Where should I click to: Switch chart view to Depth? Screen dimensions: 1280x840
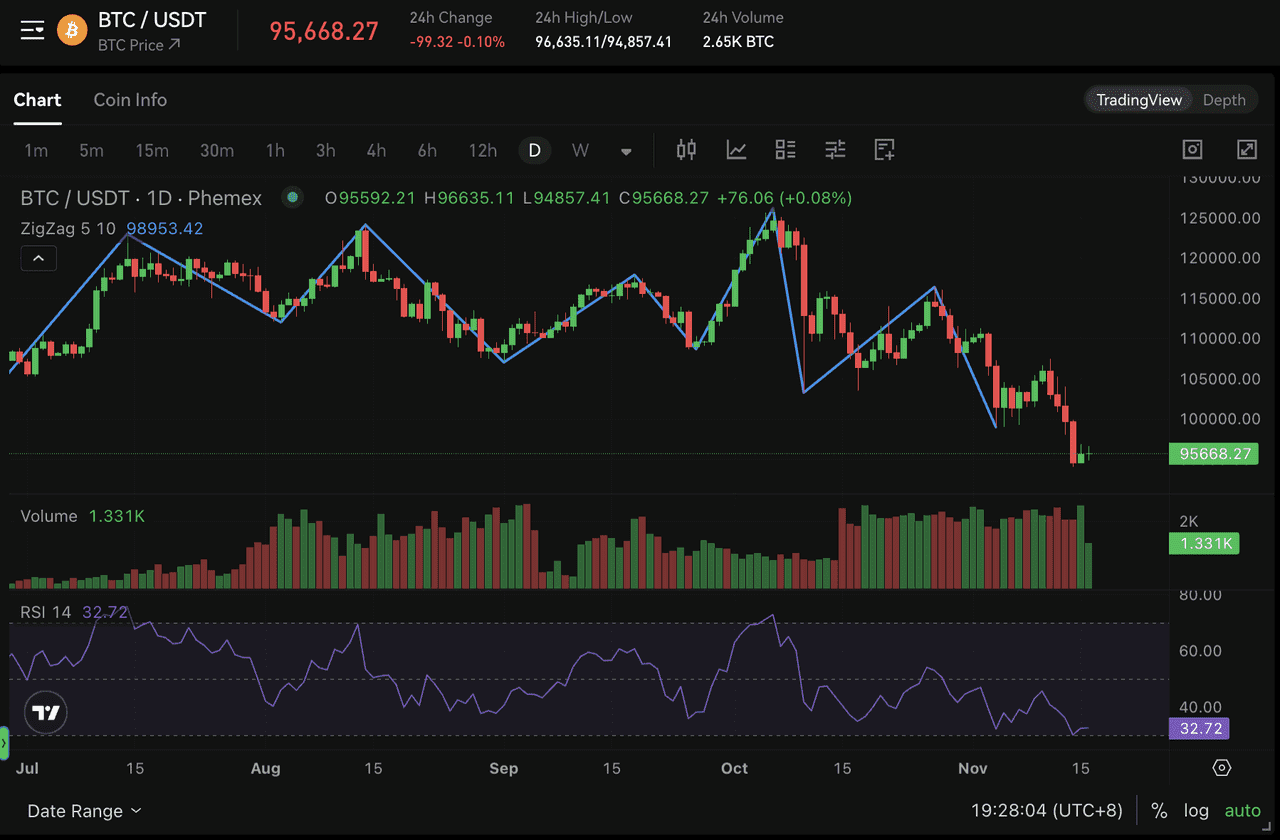[x=1224, y=100]
